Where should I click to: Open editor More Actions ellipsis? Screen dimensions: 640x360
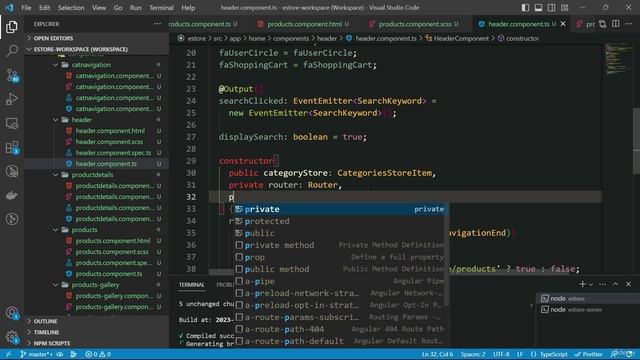pyautogui.click(x=629, y=24)
